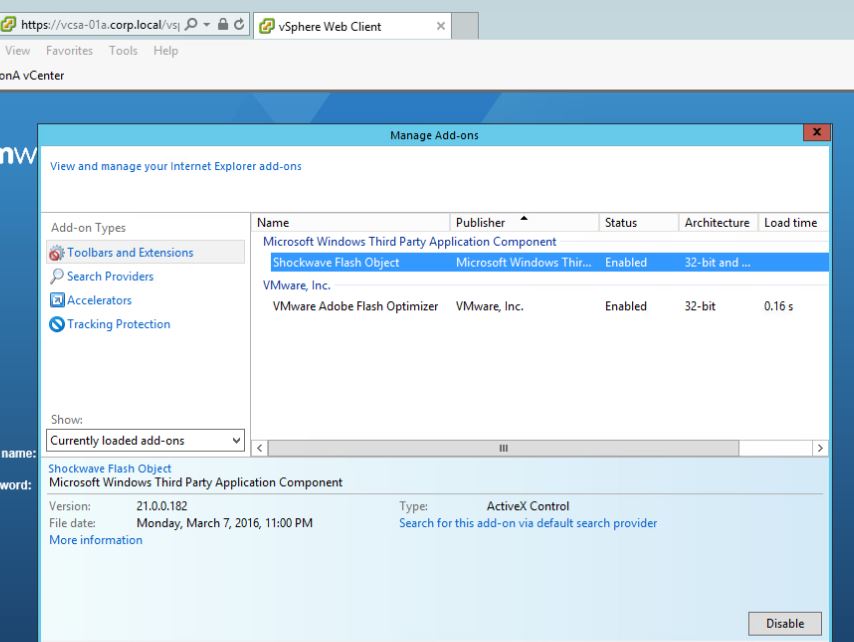Open the Help menu
This screenshot has height=642, width=854.
click(x=166, y=51)
